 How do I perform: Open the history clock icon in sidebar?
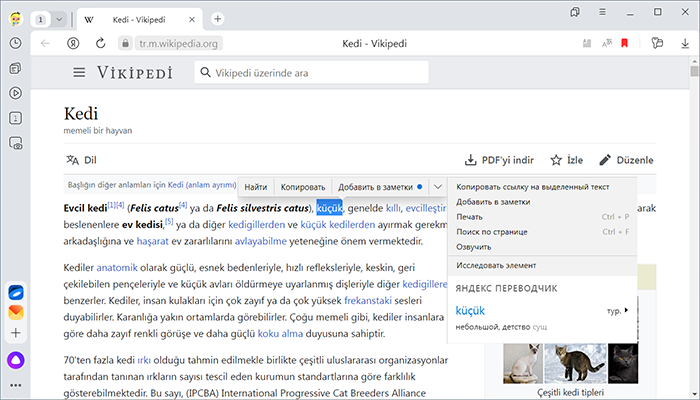tap(16, 43)
